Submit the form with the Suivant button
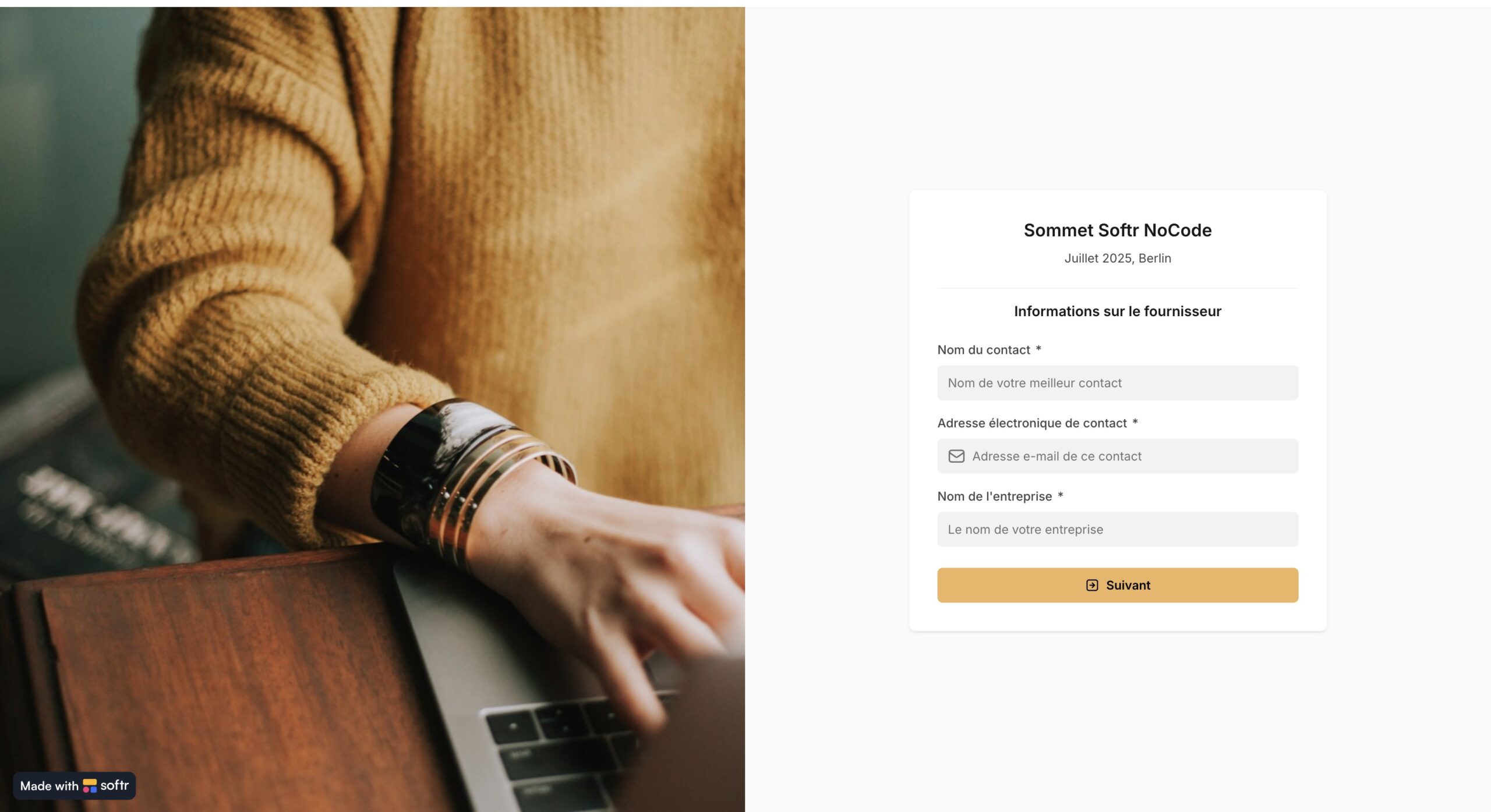 point(1118,585)
